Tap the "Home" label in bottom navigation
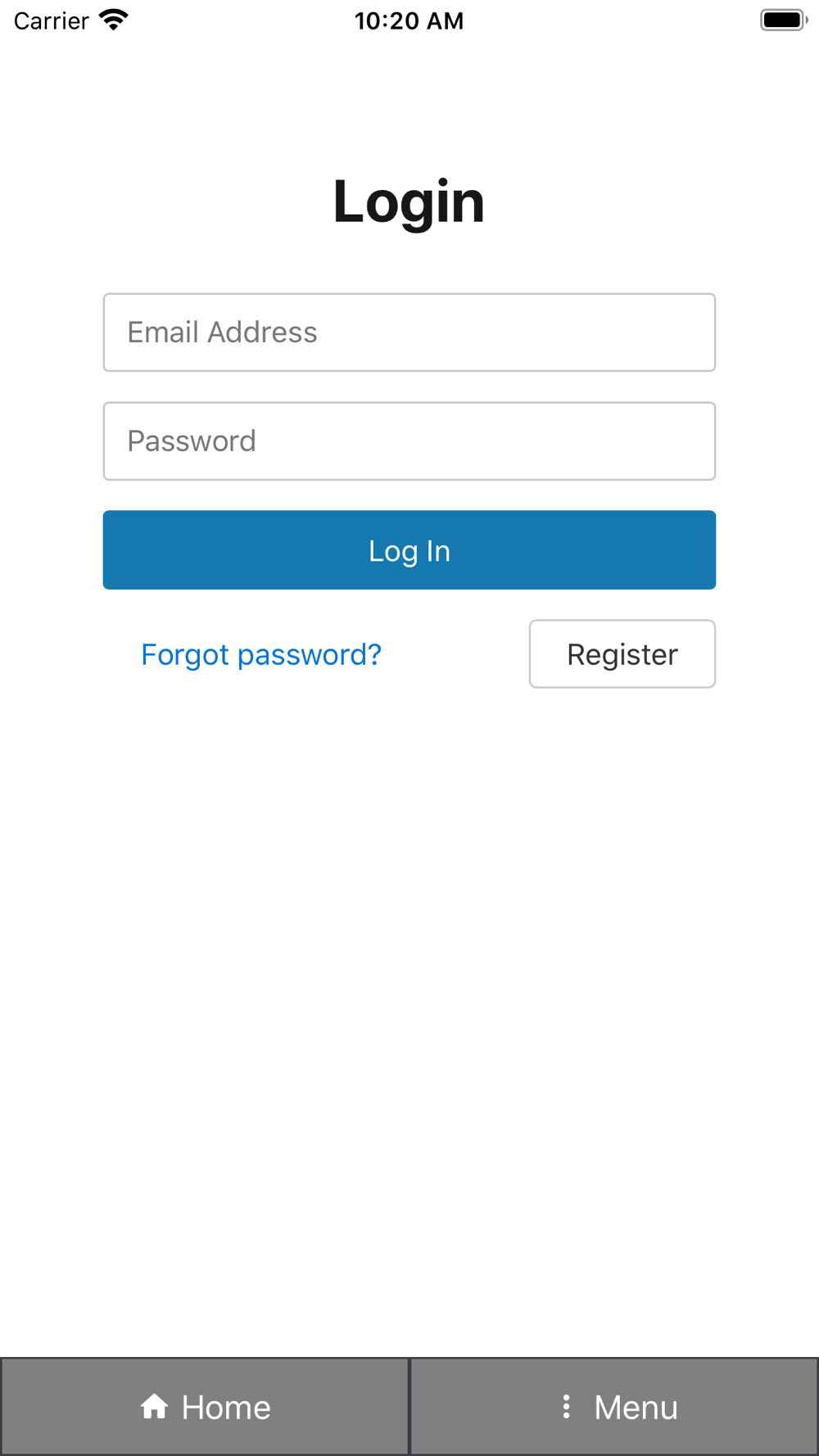 pos(226,1407)
